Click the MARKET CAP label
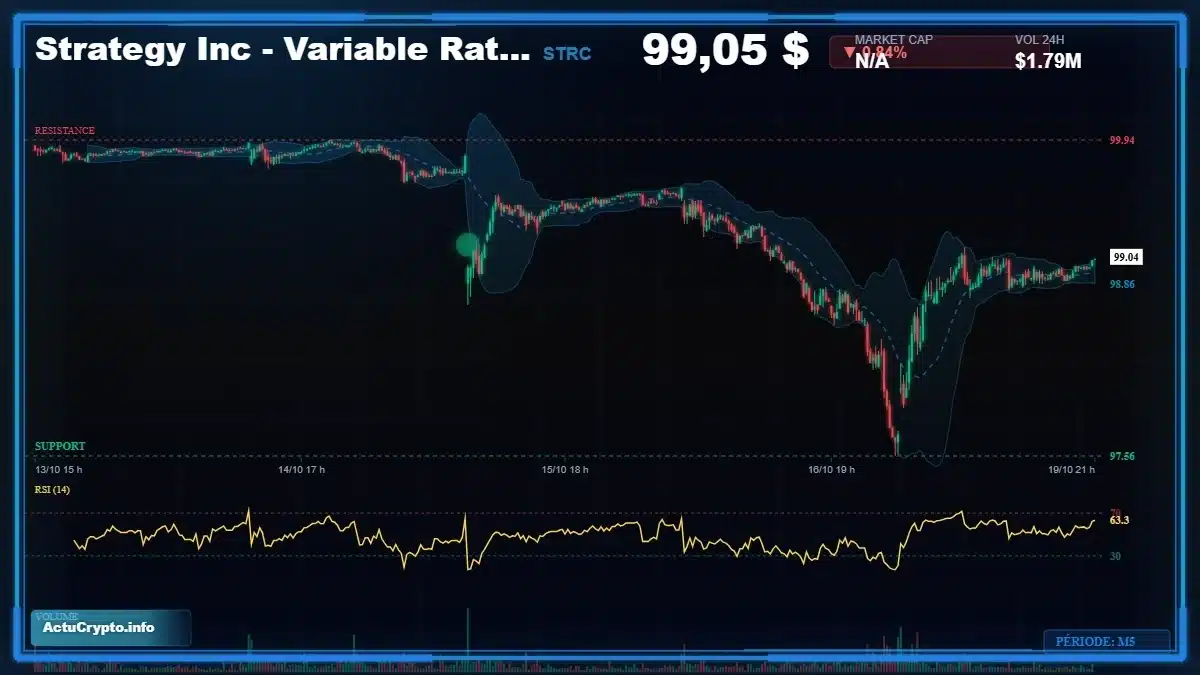This screenshot has width=1200, height=675. [x=894, y=40]
